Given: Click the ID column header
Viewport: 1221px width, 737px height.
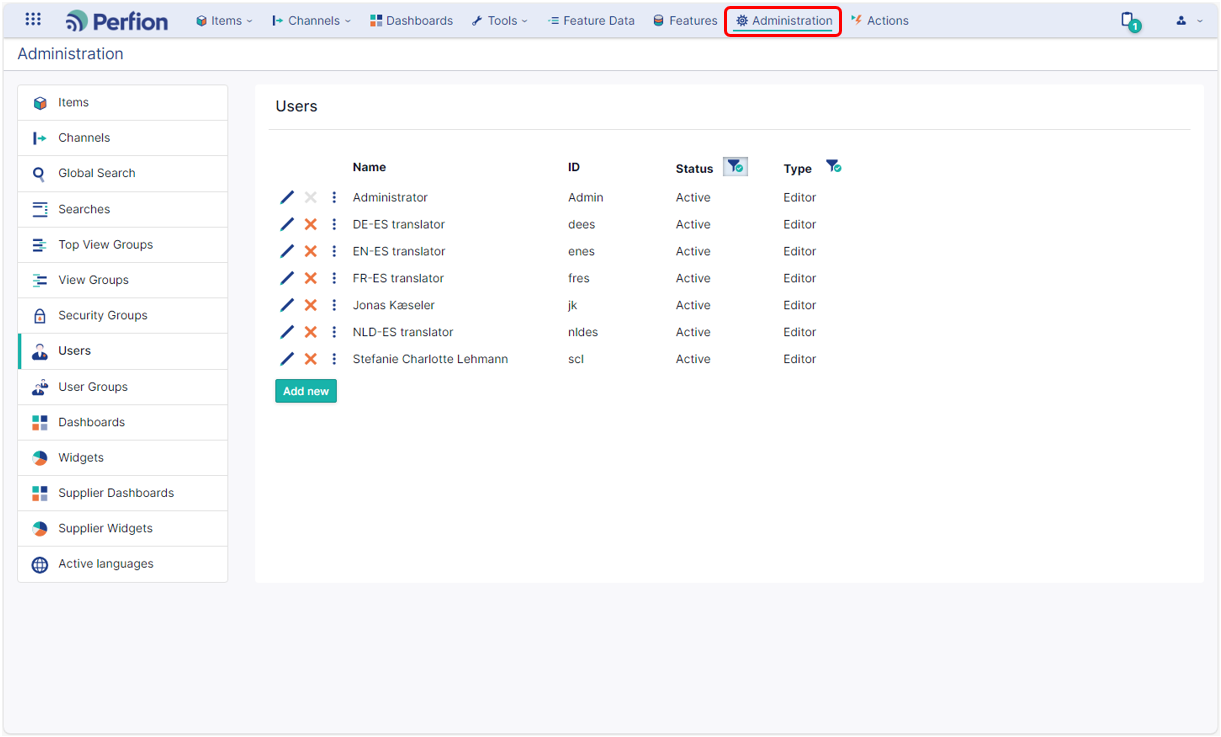Looking at the screenshot, I should 574,167.
